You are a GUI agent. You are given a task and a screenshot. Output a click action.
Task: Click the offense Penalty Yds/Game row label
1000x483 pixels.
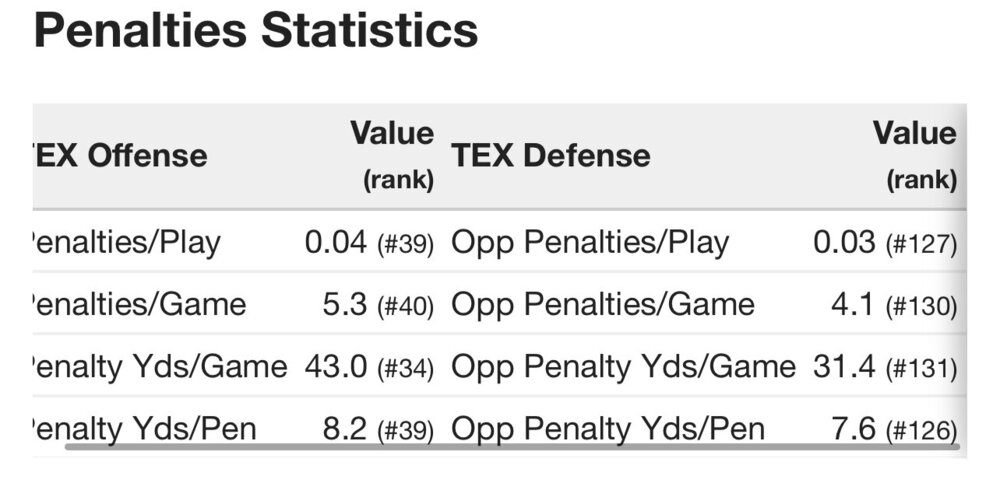point(158,367)
